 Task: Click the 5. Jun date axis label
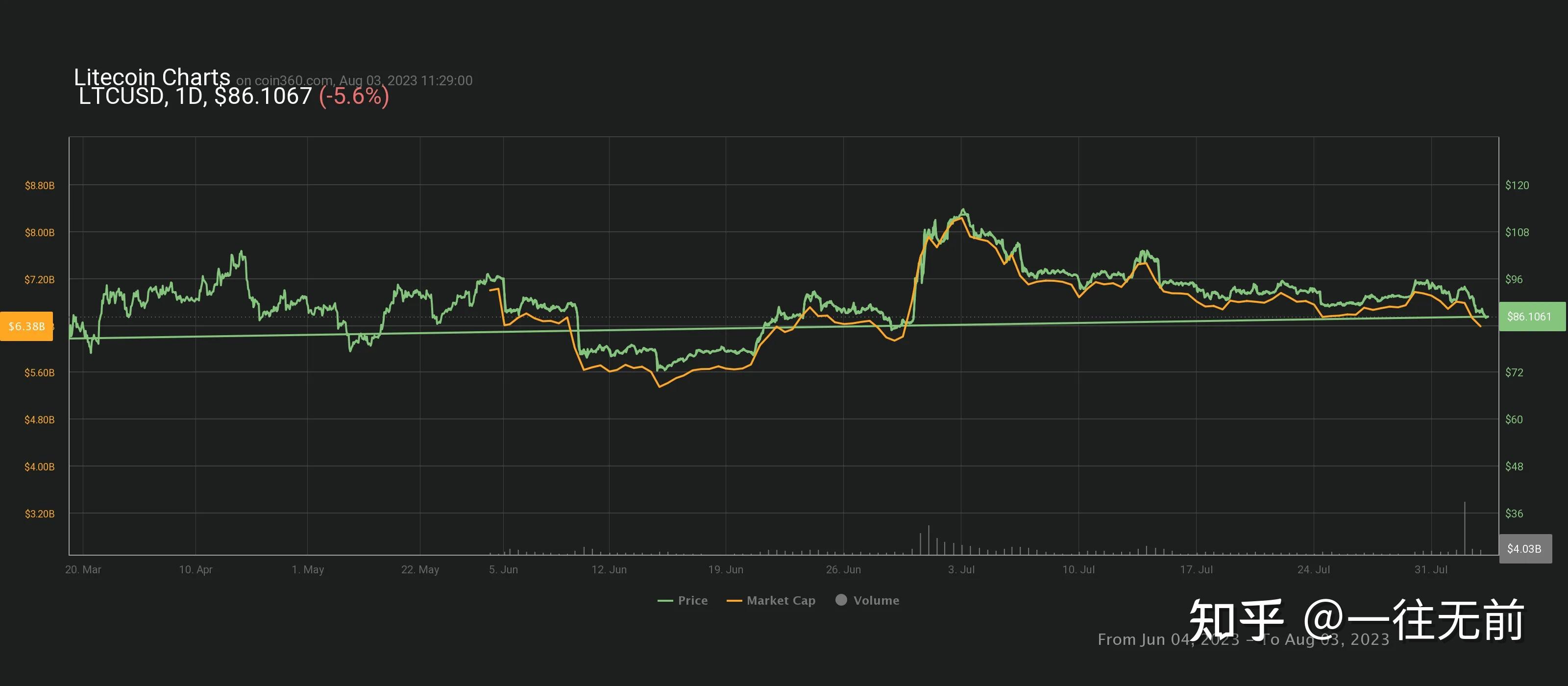(x=503, y=570)
